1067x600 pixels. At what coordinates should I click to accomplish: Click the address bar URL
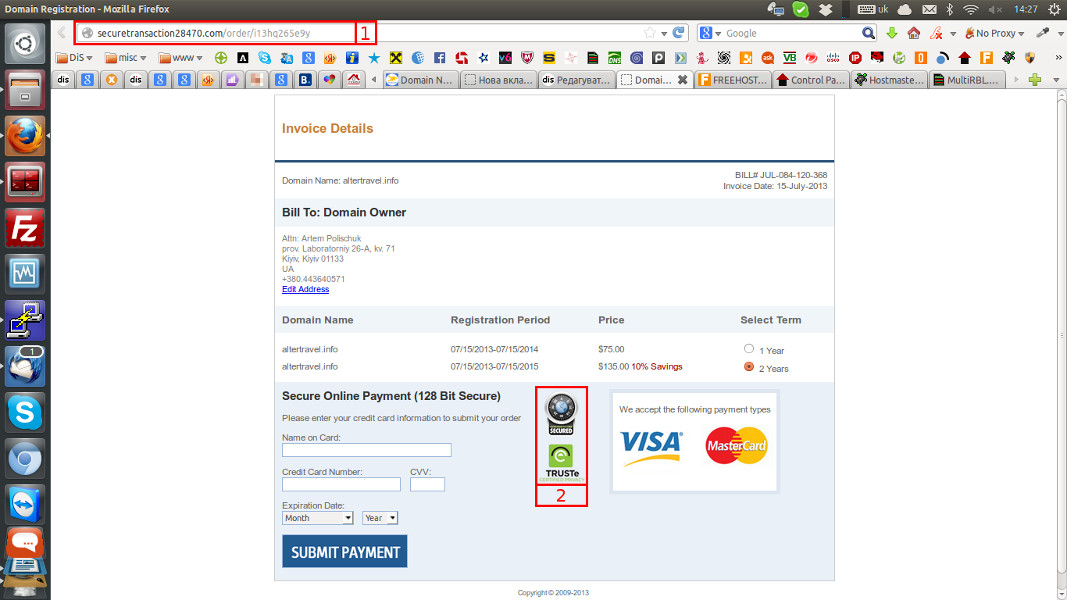203,33
